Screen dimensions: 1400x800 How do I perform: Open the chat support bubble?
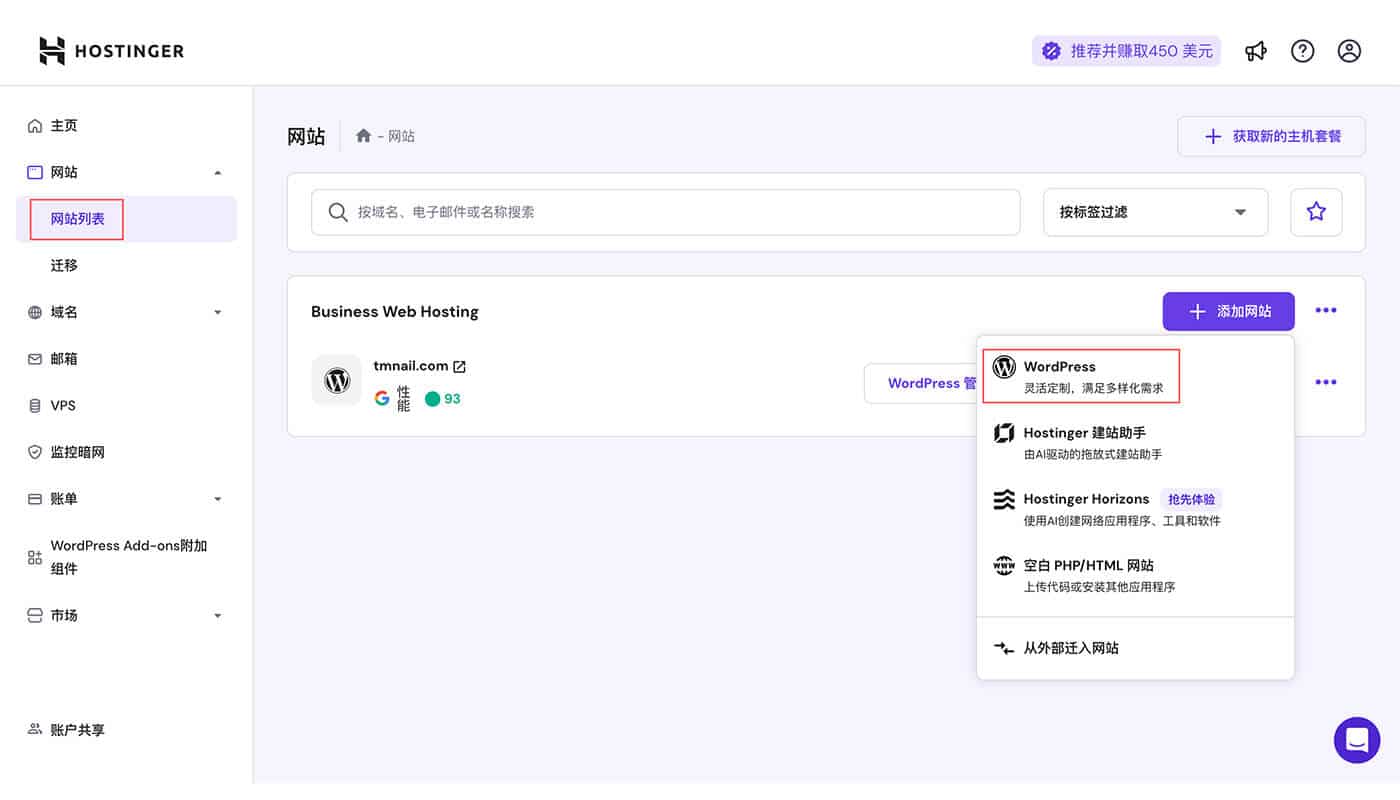pyautogui.click(x=1357, y=740)
